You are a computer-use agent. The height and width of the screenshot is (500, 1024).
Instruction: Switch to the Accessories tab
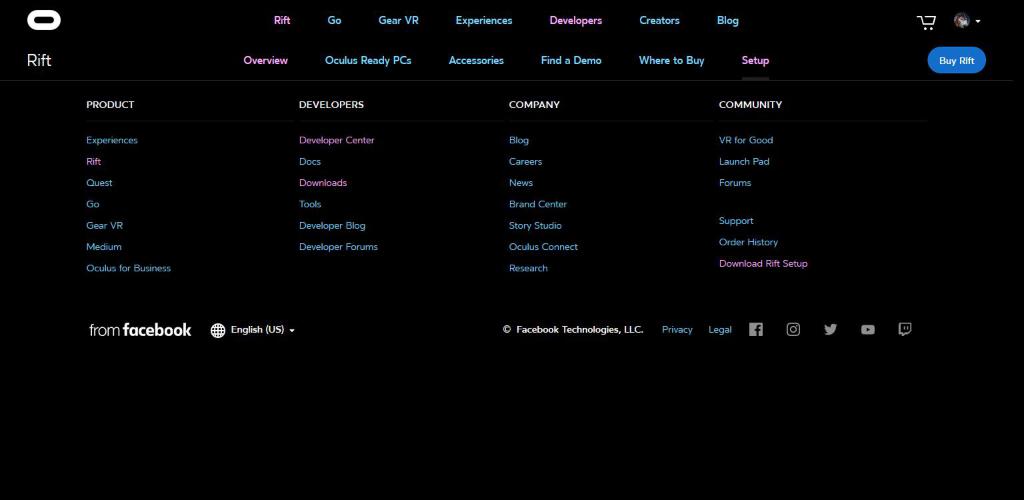[x=476, y=60]
